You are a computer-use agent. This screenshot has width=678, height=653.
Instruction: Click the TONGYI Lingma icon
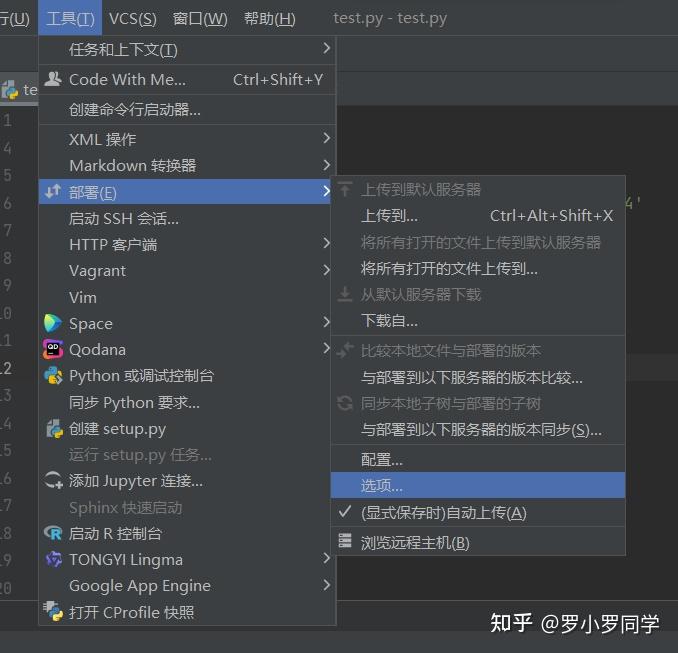point(54,559)
